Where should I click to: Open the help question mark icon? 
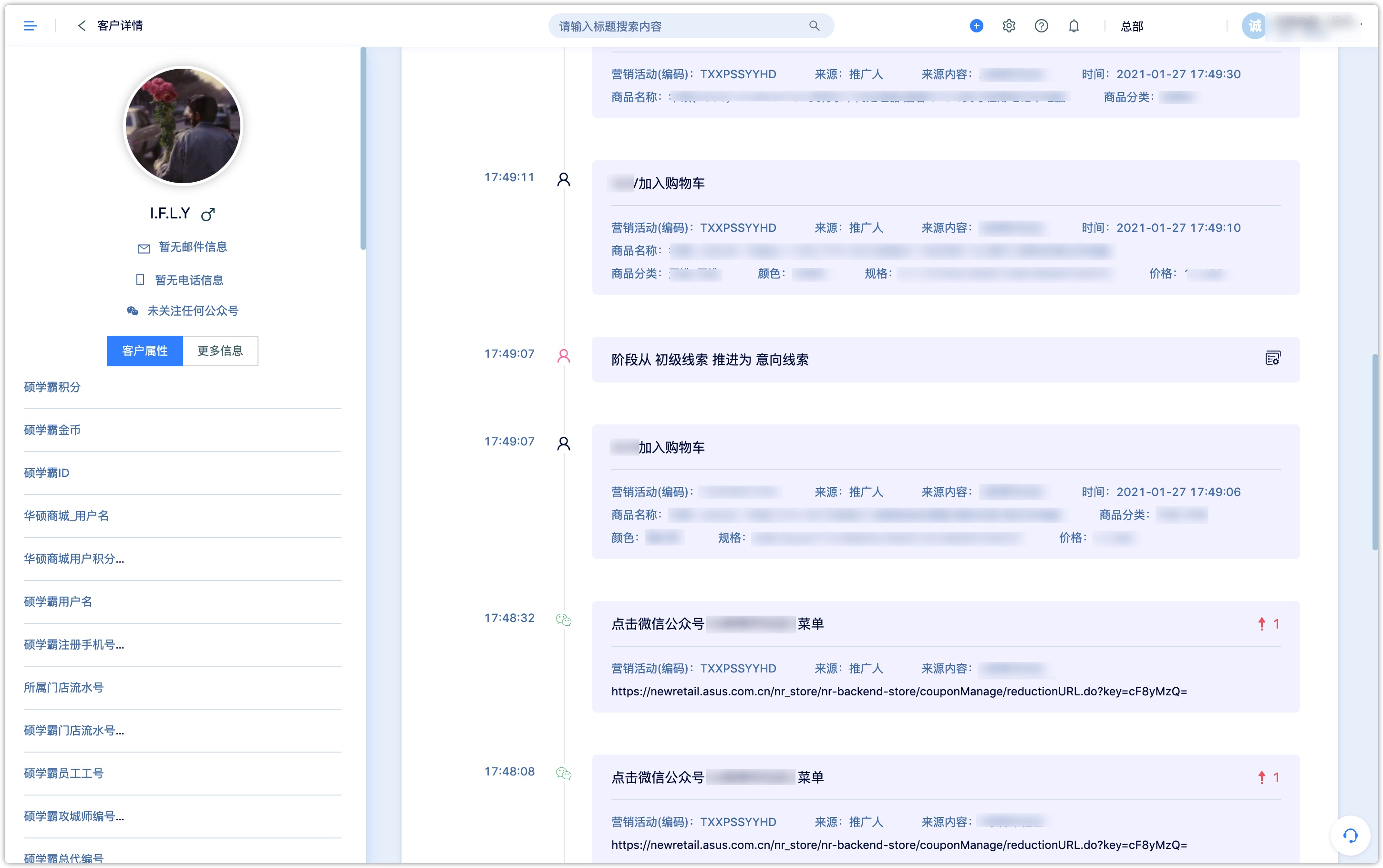[x=1041, y=26]
